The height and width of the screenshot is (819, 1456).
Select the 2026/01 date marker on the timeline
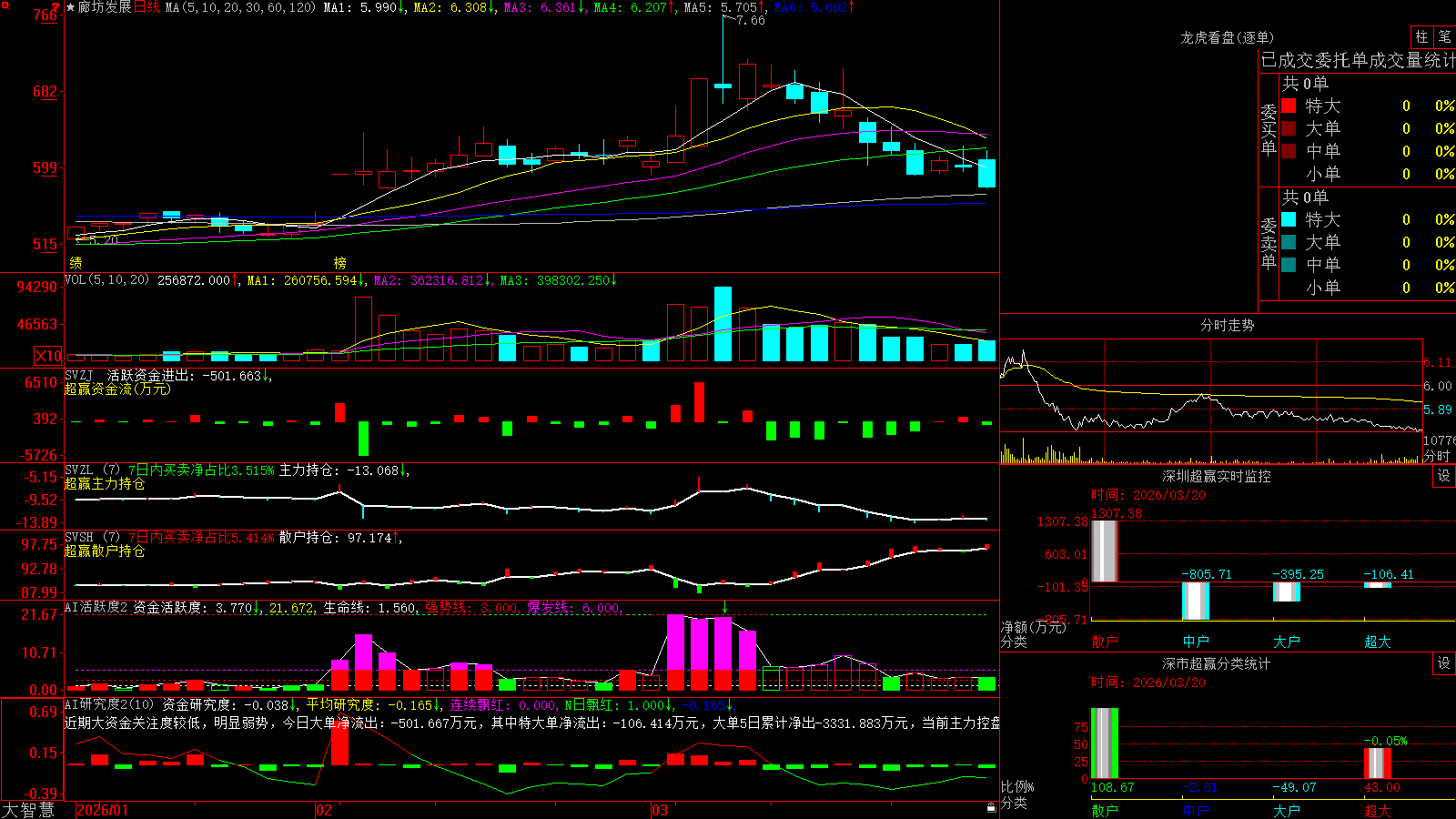(102, 810)
